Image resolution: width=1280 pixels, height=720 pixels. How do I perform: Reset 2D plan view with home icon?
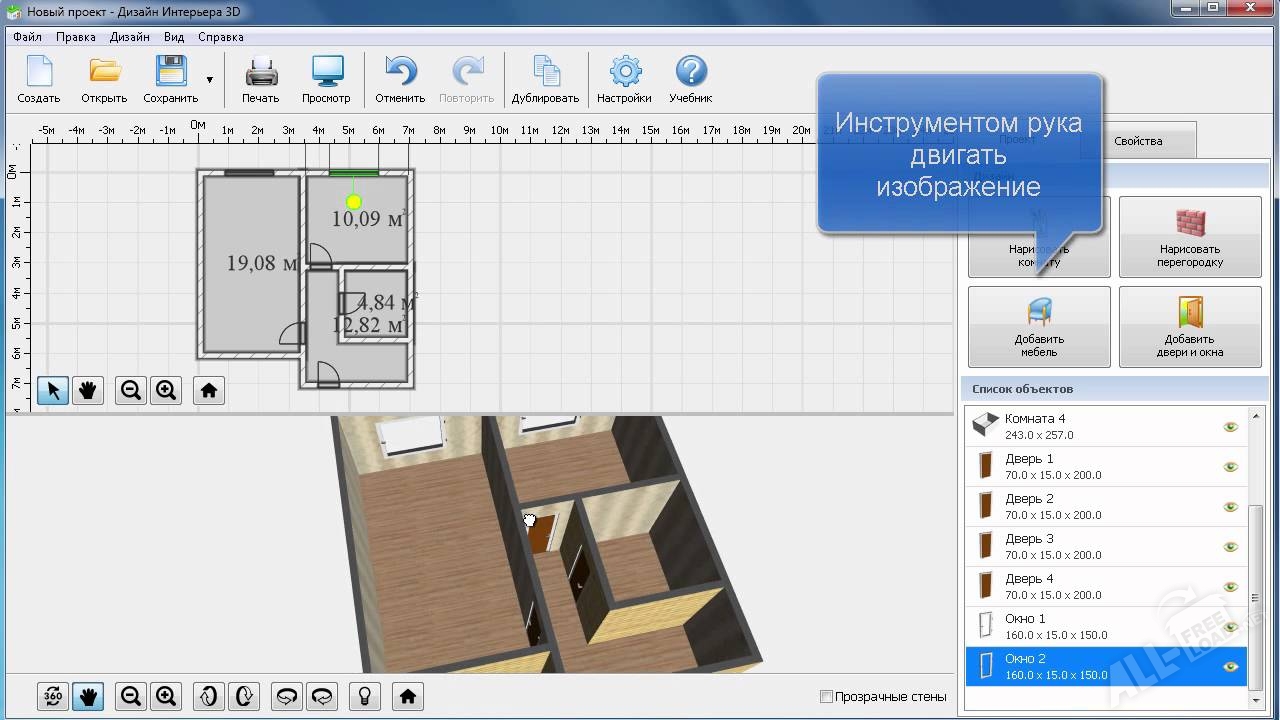209,391
